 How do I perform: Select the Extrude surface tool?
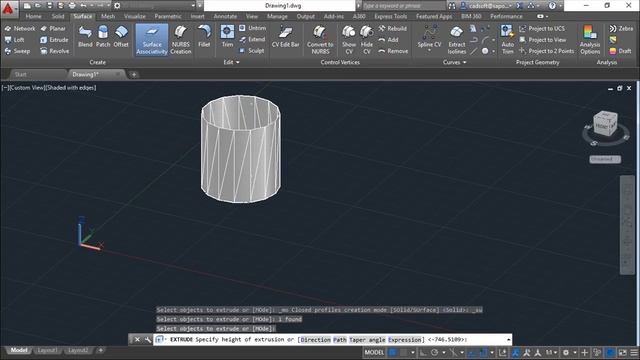(54, 40)
